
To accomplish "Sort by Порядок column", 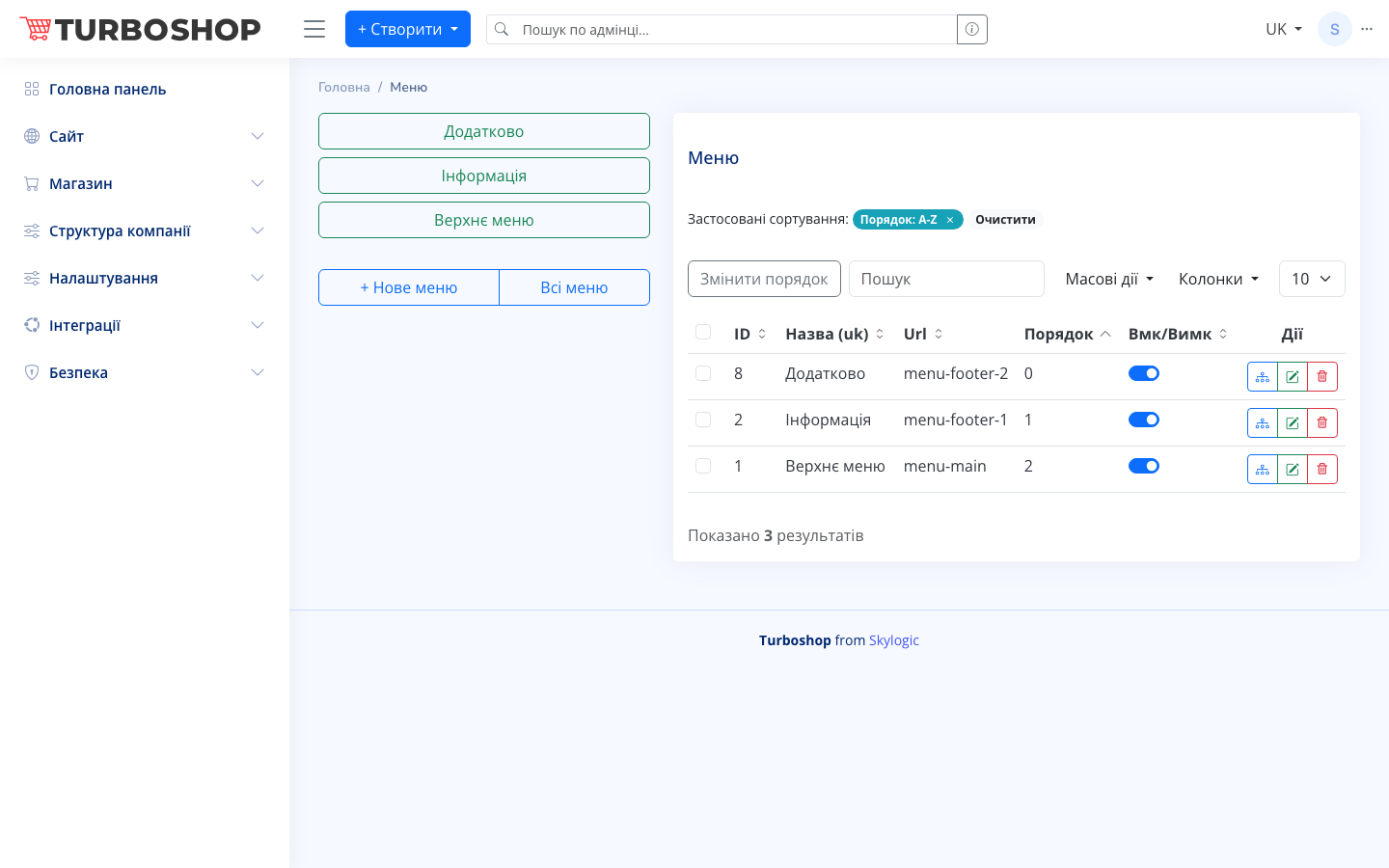I will 1068,334.
